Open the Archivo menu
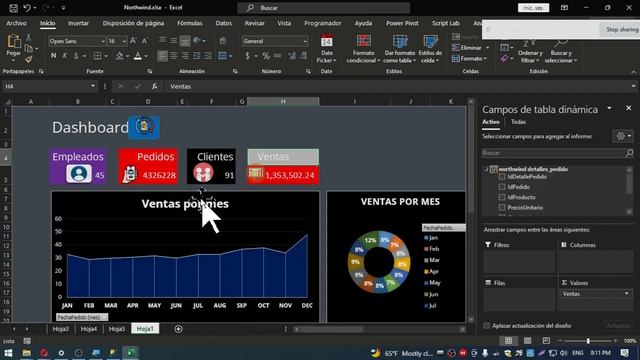The width and height of the screenshot is (640, 360). [x=16, y=23]
